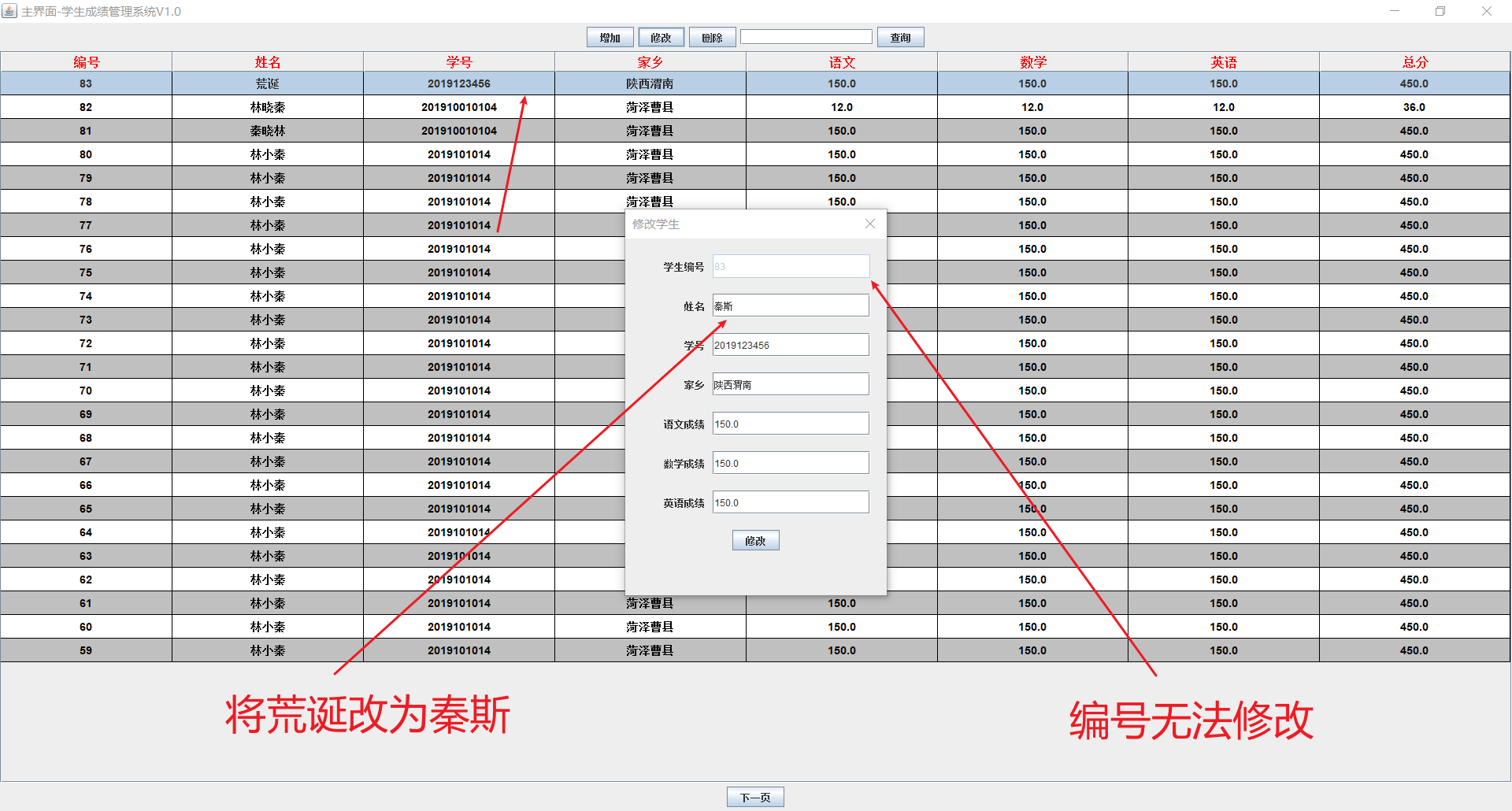Image resolution: width=1512 pixels, height=811 pixels.
Task: Click the 编号 column header
Action: coord(86,61)
